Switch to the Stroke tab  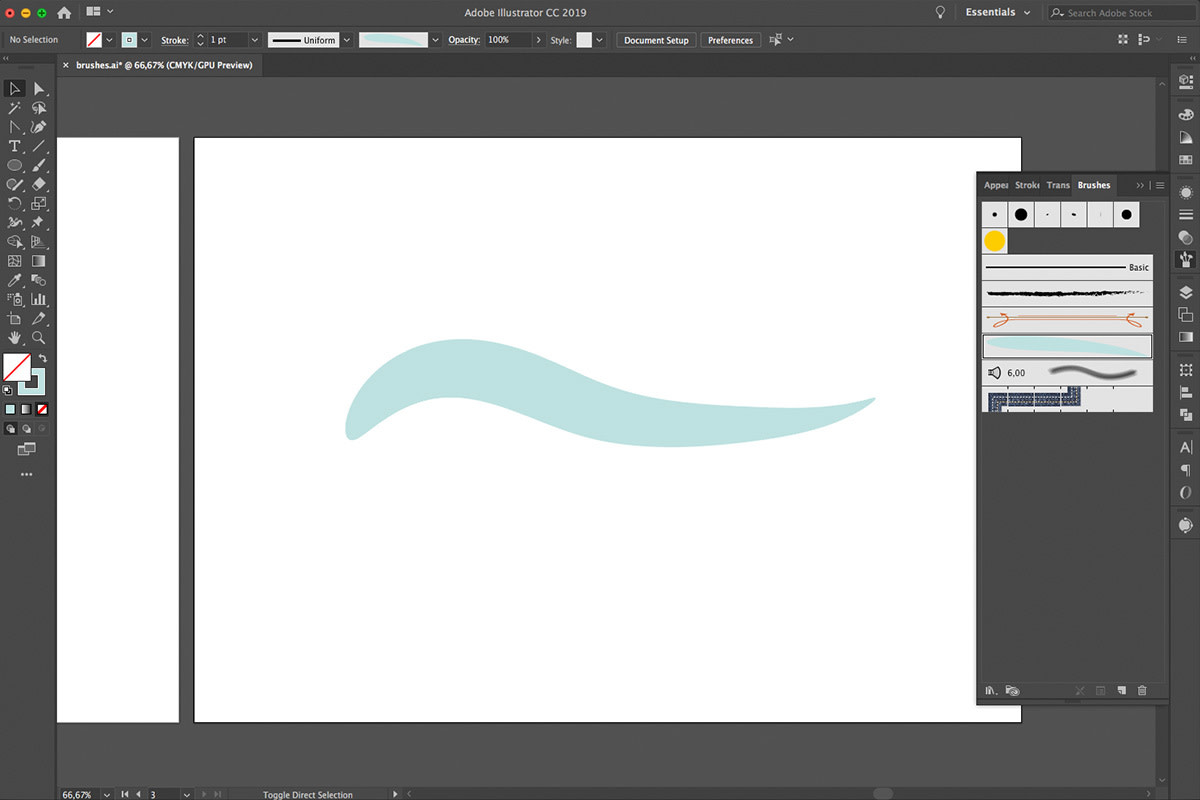[1027, 185]
